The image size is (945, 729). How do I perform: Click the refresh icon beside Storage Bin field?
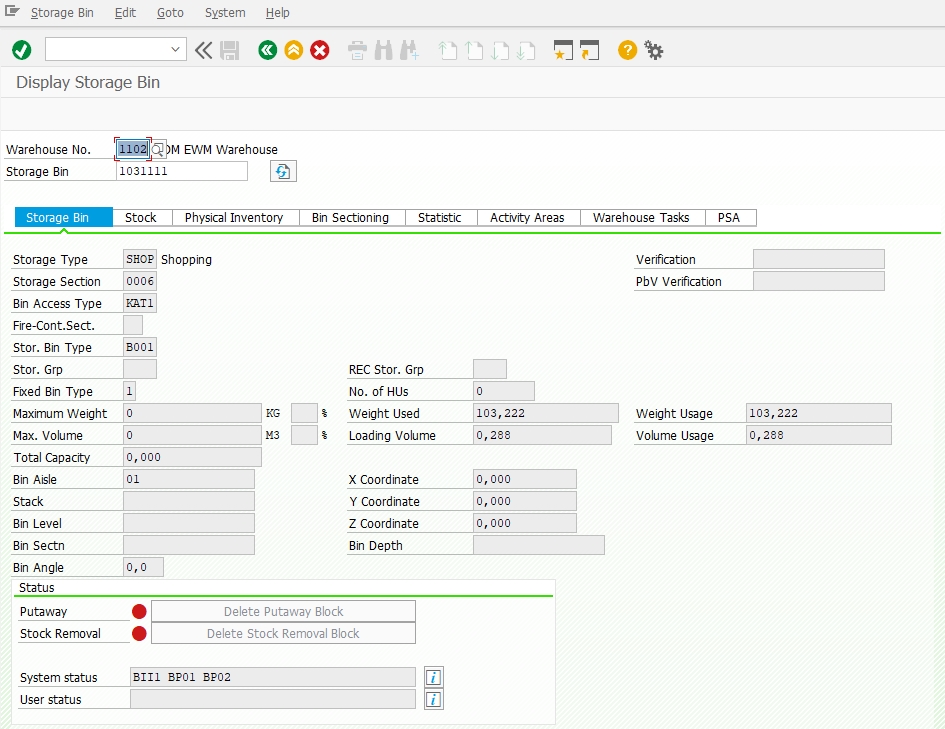[x=283, y=172]
